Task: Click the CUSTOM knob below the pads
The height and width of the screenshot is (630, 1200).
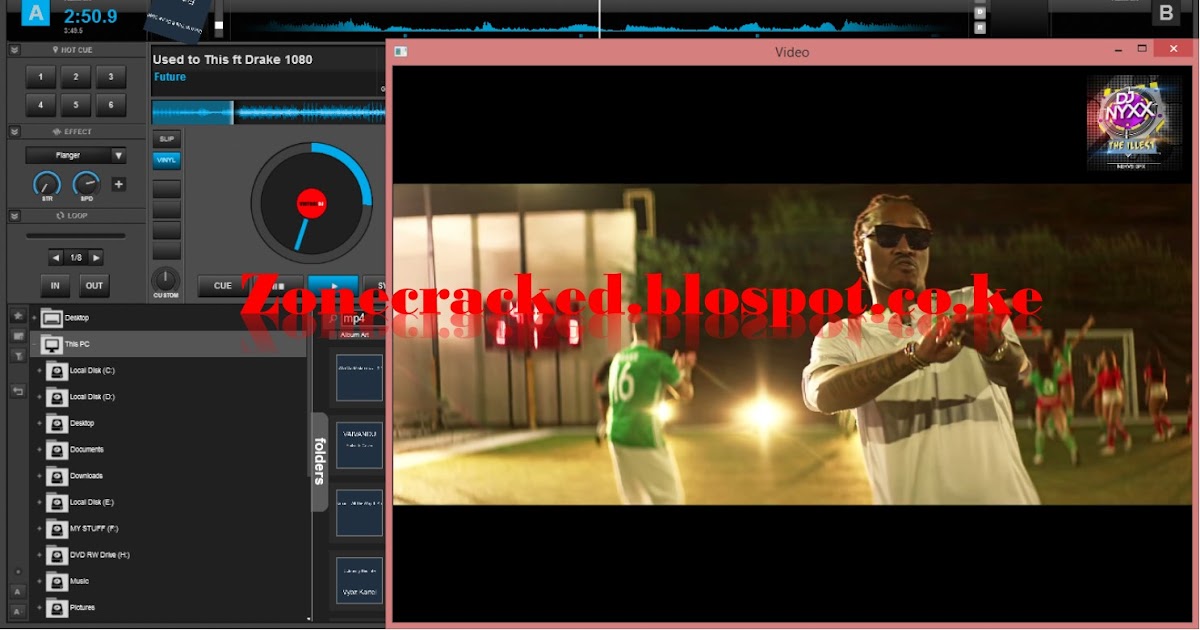Action: (165, 279)
